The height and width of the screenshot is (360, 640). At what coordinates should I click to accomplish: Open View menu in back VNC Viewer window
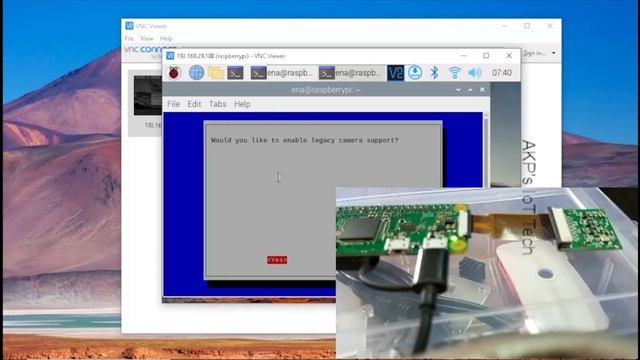[x=147, y=38]
